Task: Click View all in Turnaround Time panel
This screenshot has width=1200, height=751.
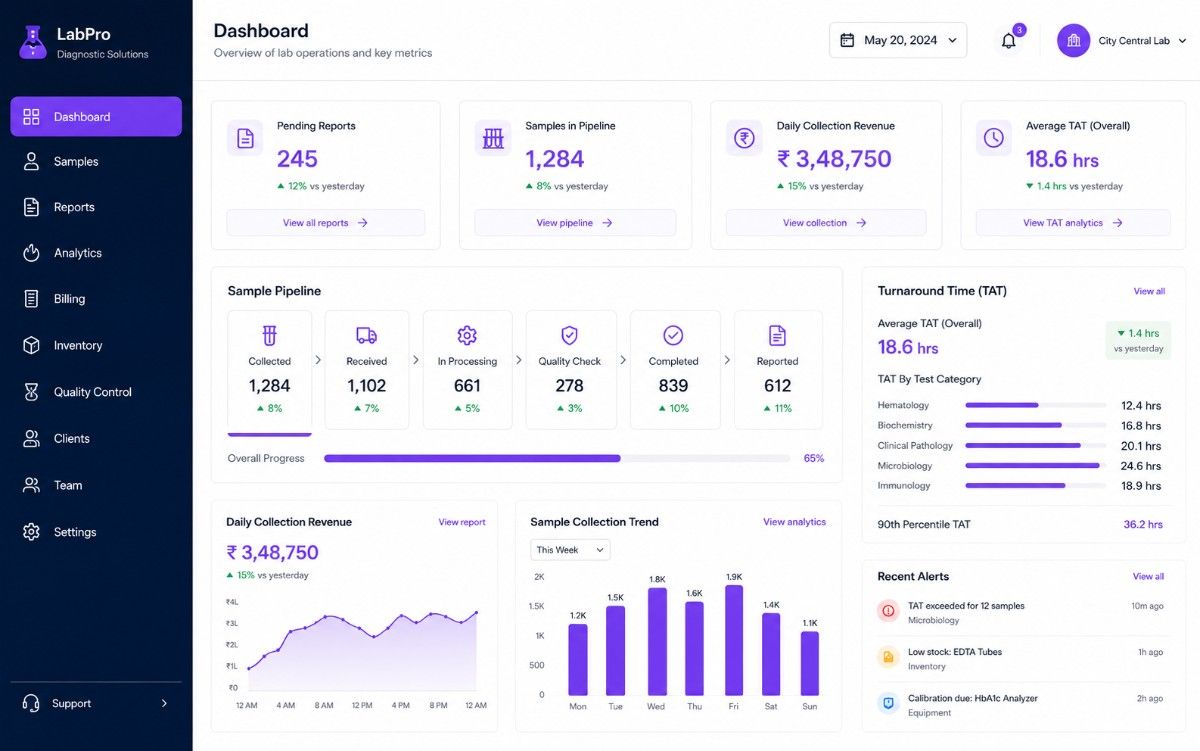Action: 1149,291
